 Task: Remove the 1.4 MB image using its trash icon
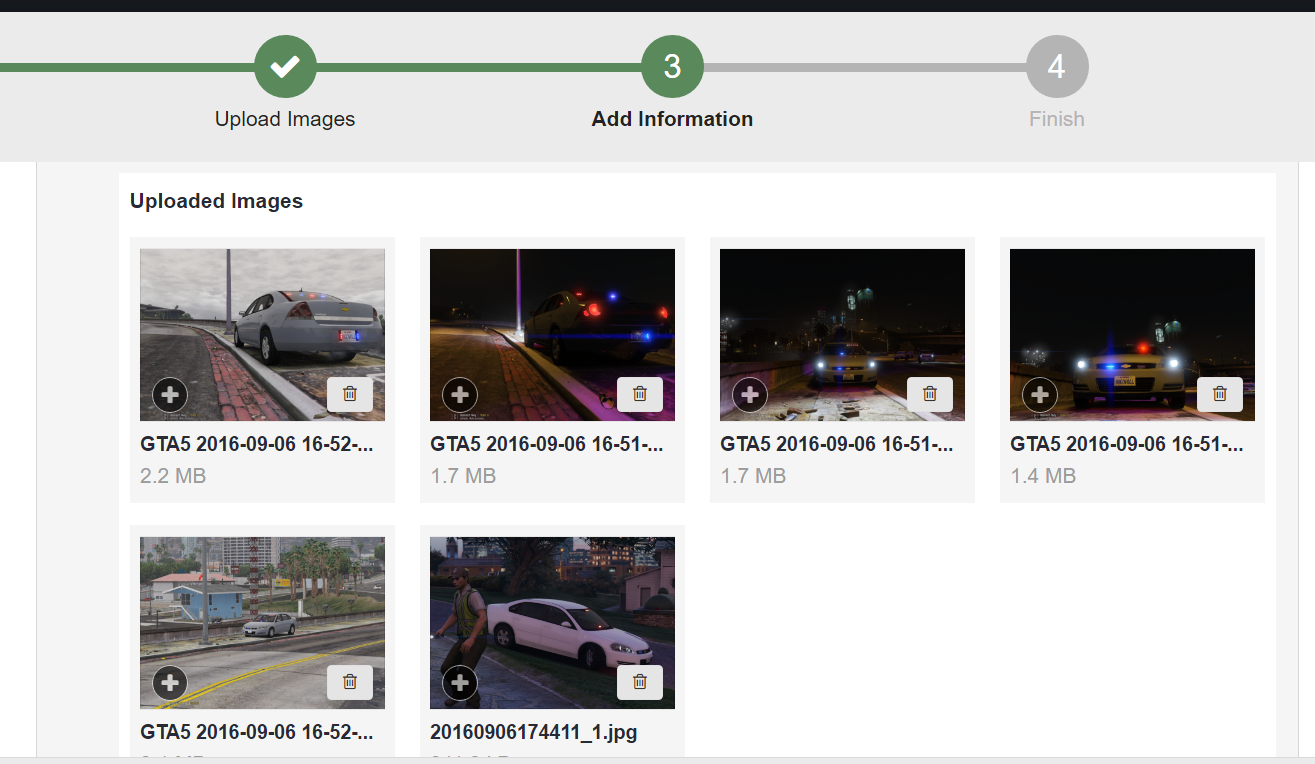[x=1220, y=394]
